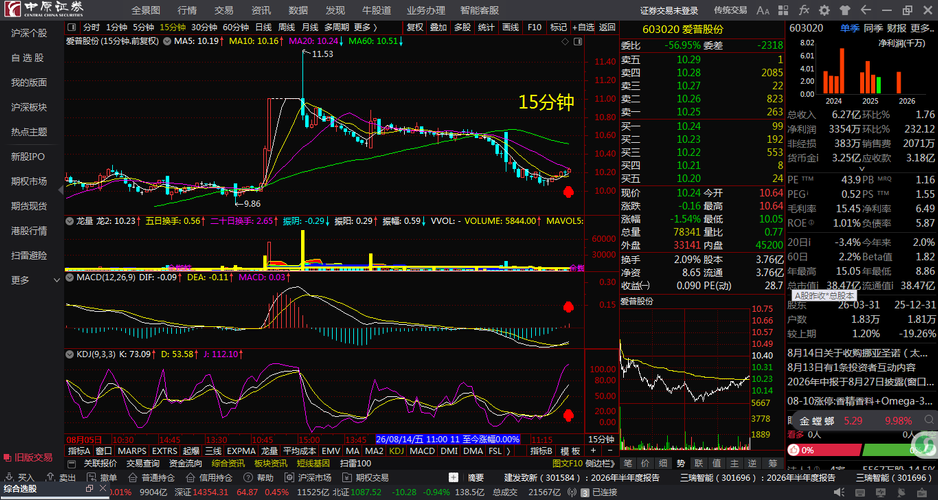Select the MACD indicator tab
938x500 pixels.
coord(422,450)
